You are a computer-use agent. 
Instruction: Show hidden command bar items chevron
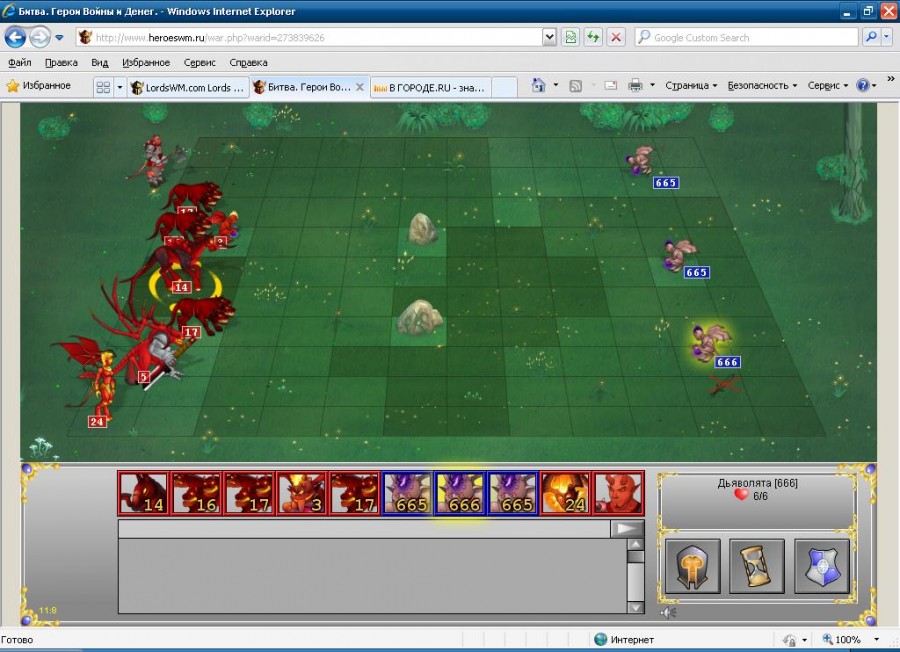890,79
